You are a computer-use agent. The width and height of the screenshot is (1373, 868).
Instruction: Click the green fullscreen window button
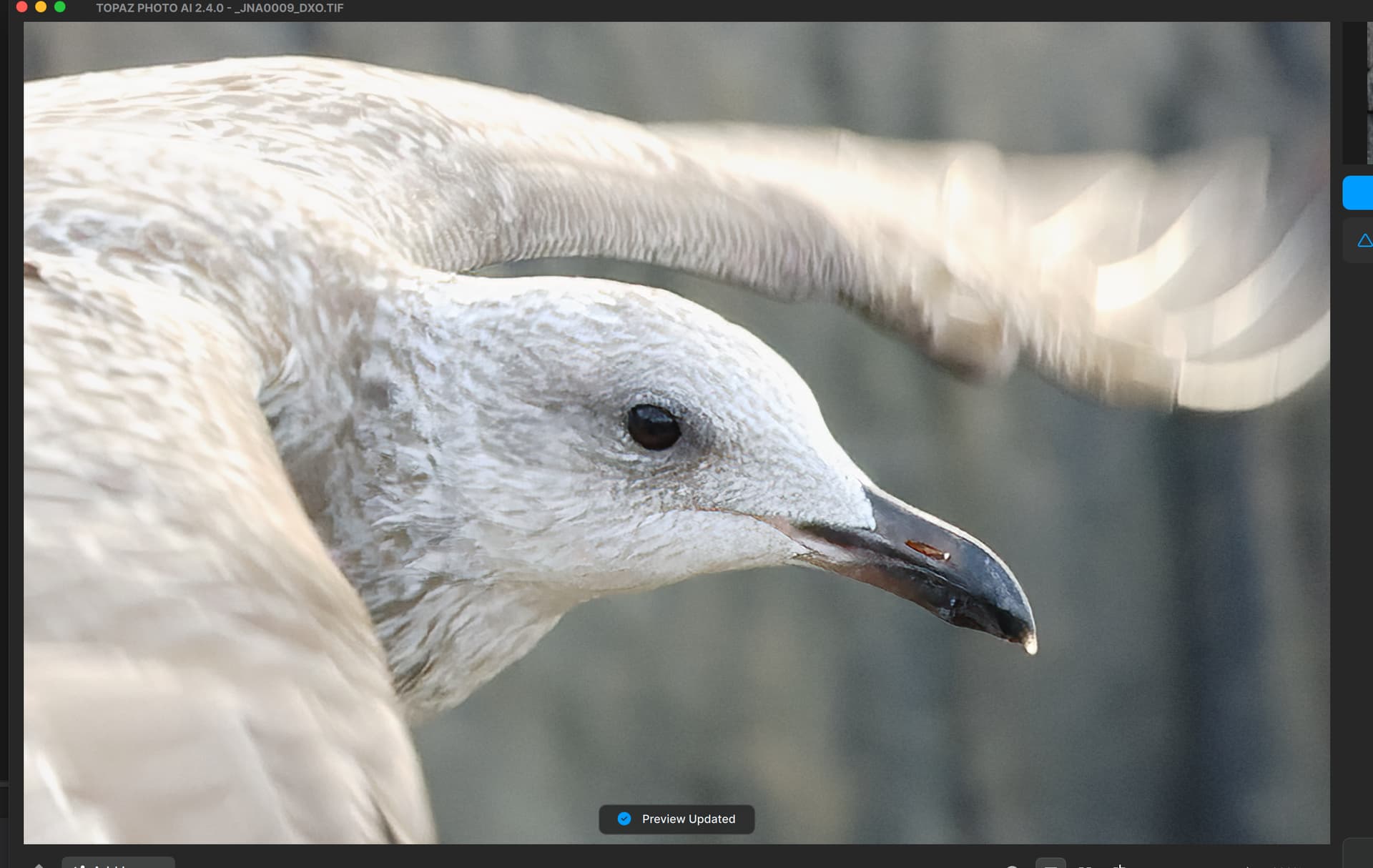tap(60, 7)
